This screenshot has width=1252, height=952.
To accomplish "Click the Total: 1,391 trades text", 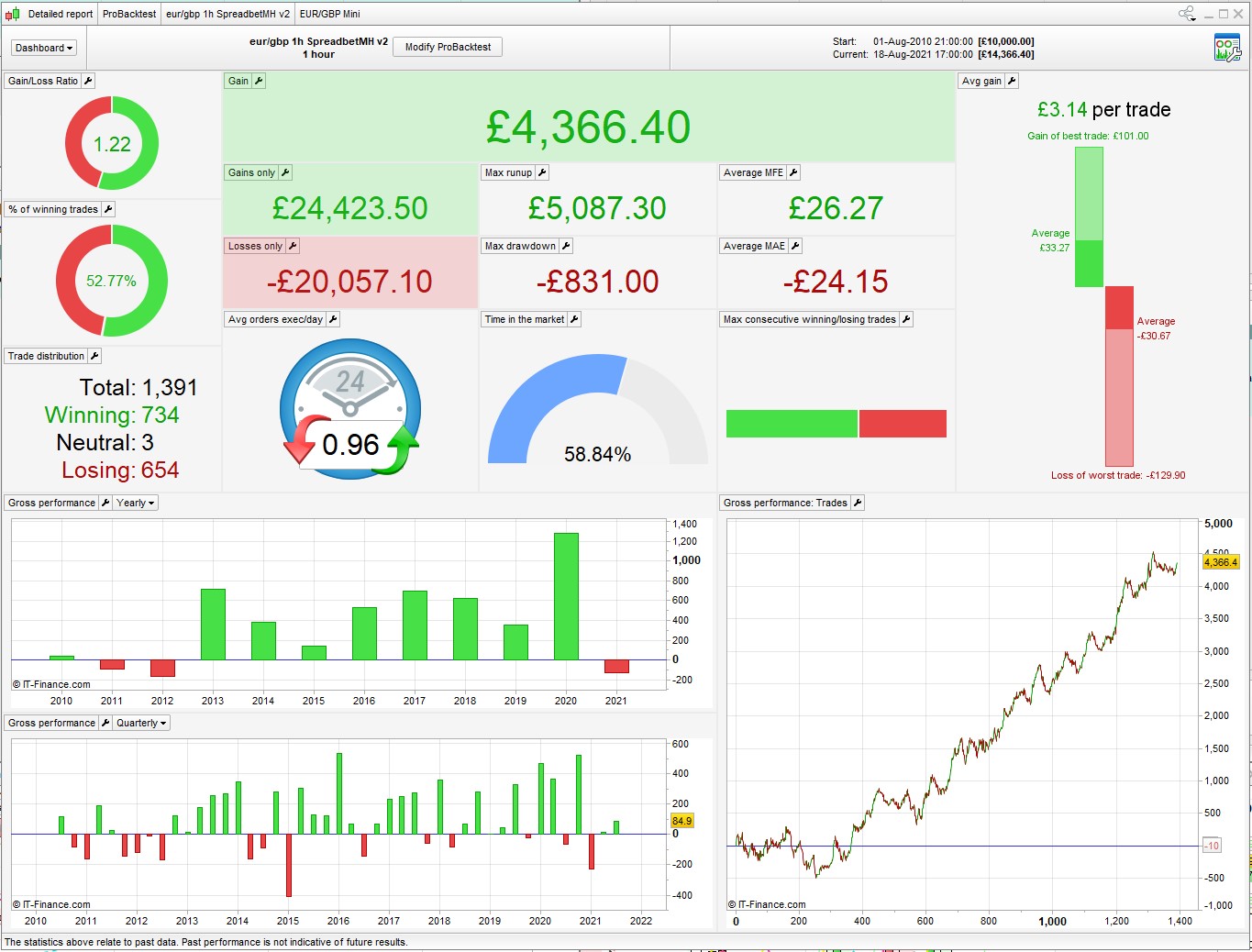I will [x=138, y=388].
